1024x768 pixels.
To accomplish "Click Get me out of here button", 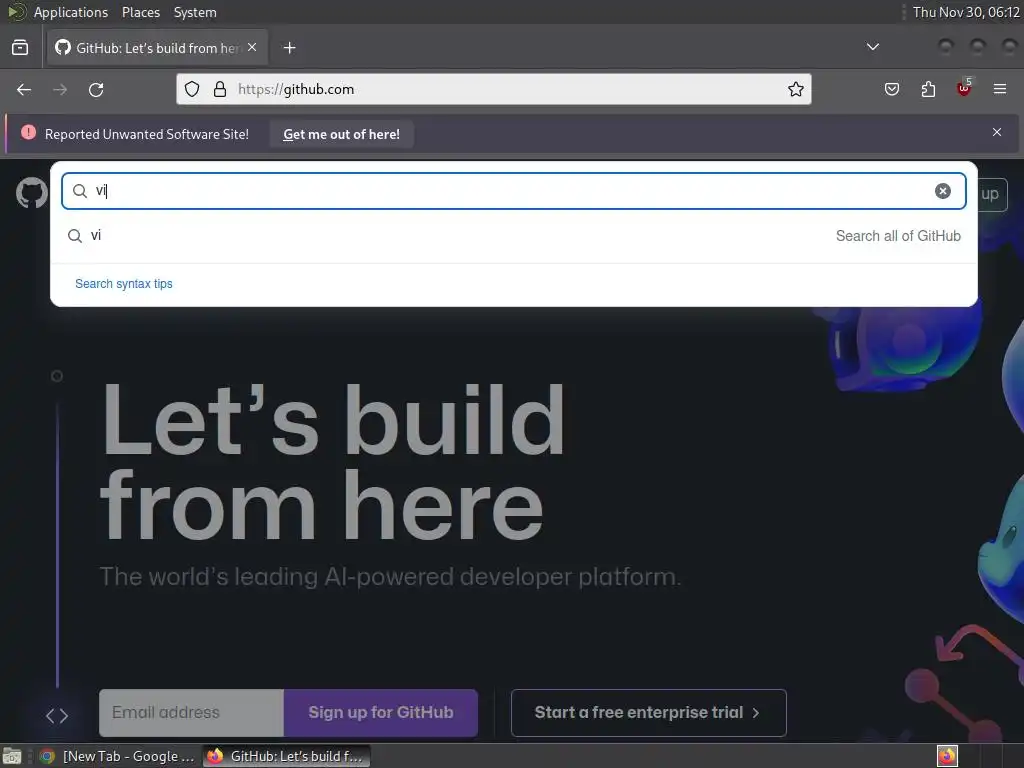I will pyautogui.click(x=342, y=134).
